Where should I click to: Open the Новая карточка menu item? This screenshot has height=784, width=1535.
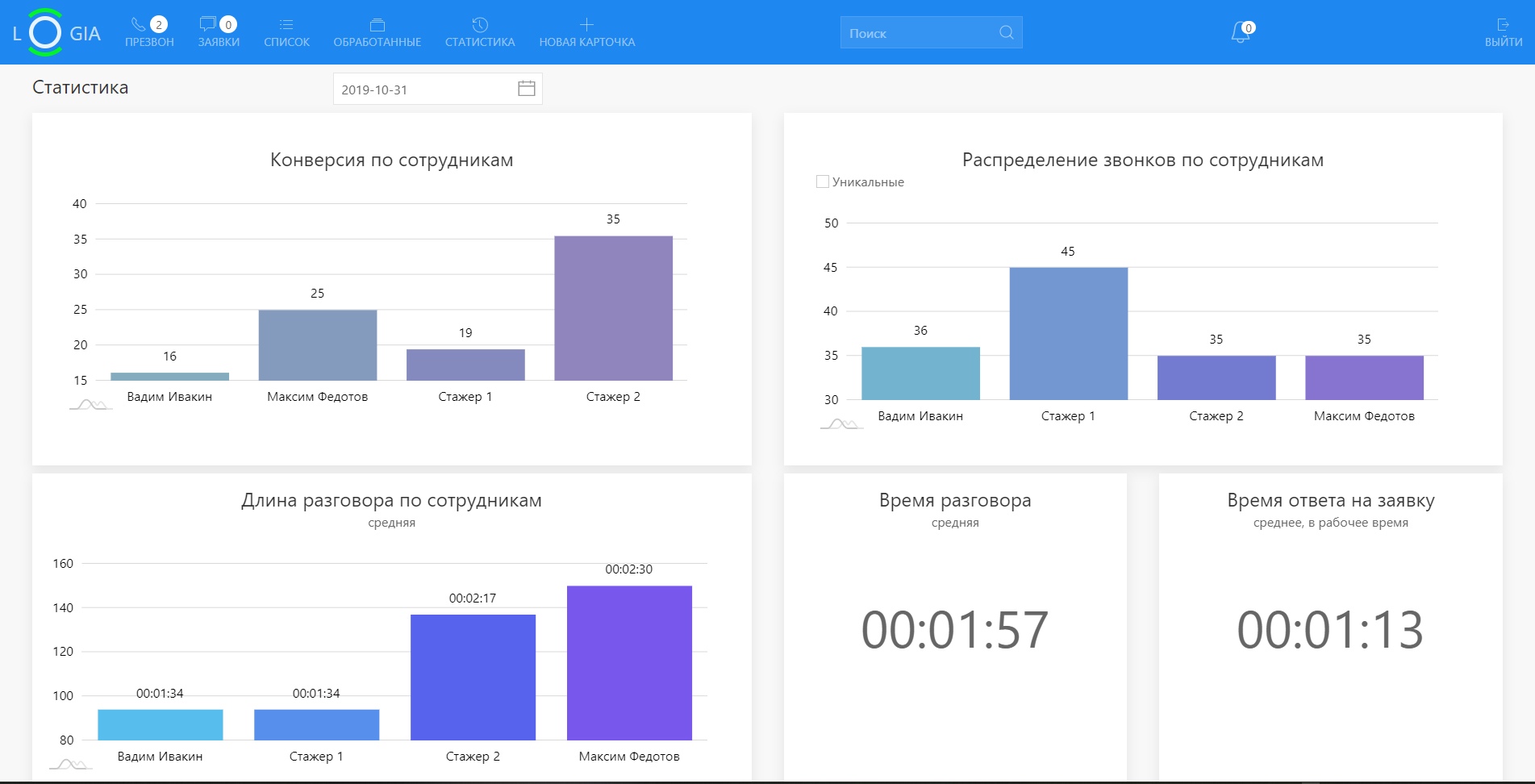[x=586, y=32]
